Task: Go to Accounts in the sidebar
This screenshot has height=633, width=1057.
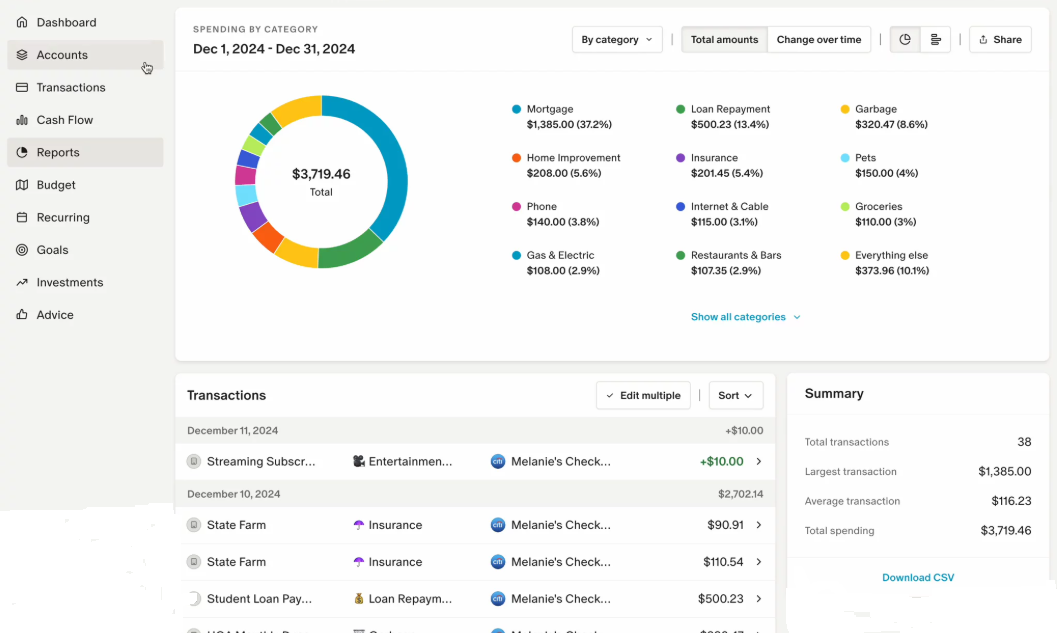Action: 62,55
